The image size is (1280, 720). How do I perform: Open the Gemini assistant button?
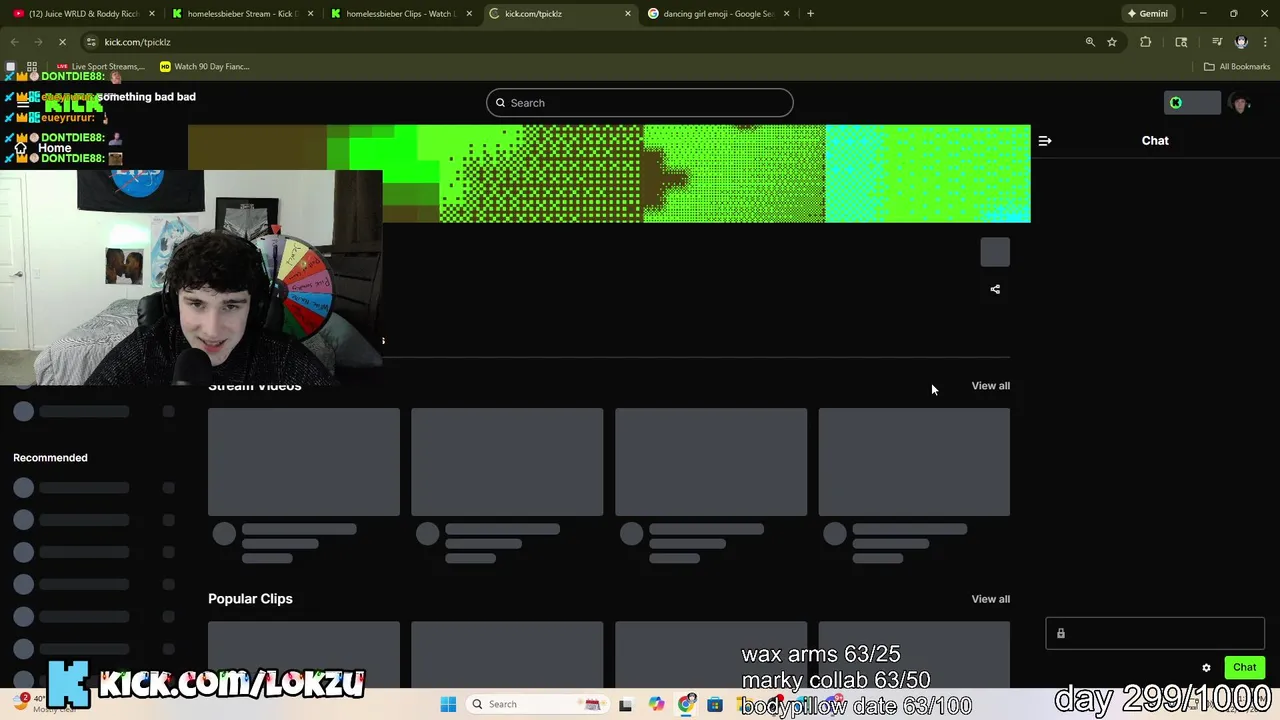1147,14
